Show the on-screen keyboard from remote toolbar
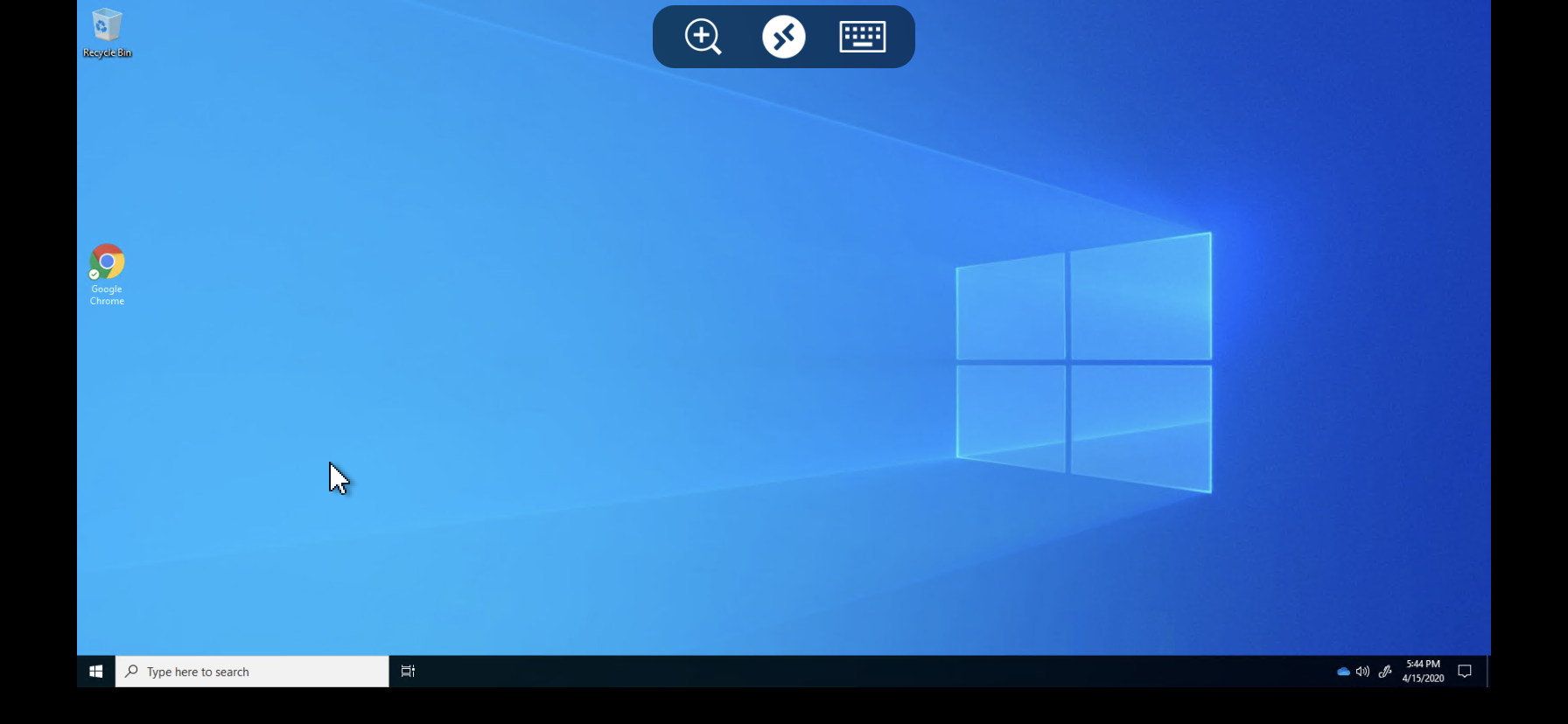 [x=863, y=37]
